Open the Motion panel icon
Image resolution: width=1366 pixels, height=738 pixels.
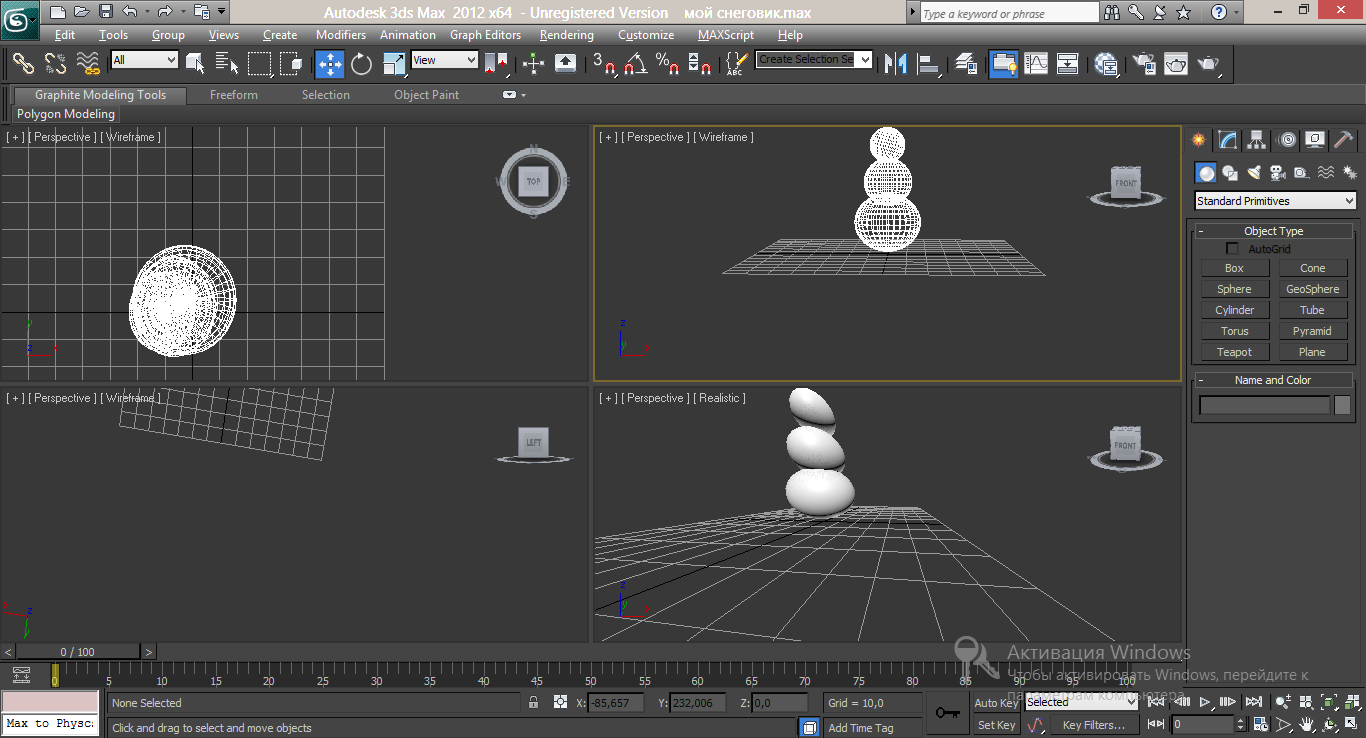pos(1287,139)
